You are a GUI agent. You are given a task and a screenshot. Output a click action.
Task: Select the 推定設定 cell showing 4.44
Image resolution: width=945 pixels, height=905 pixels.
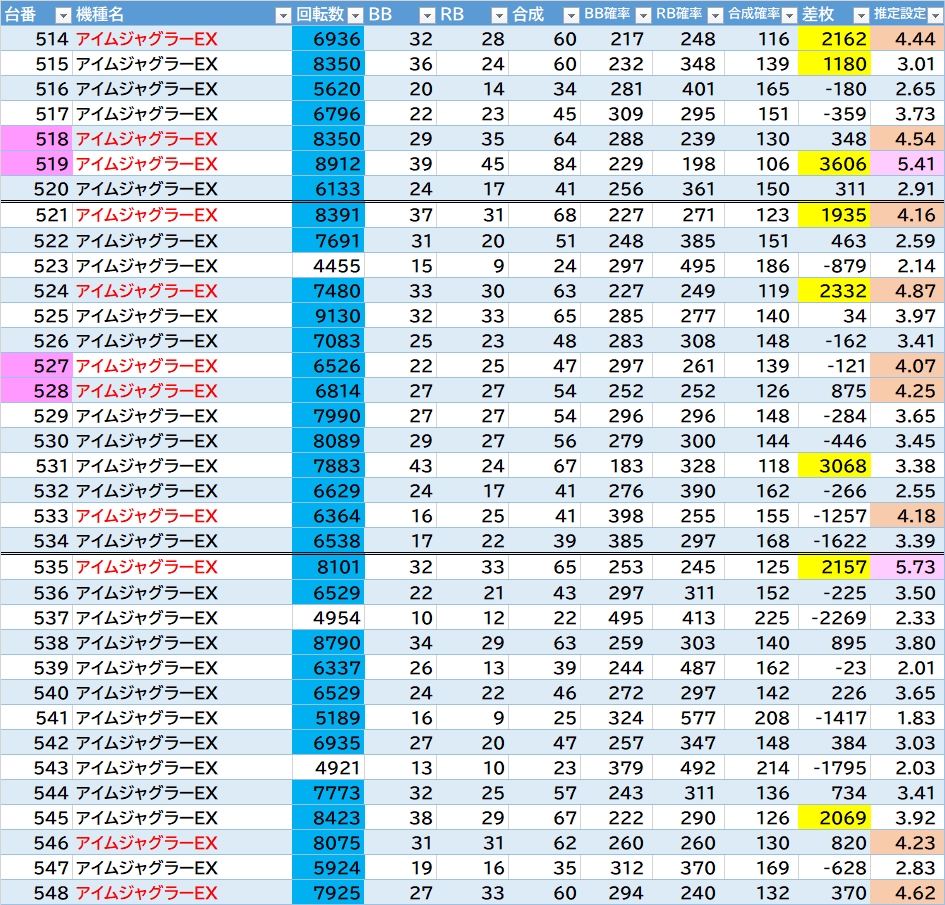click(907, 39)
